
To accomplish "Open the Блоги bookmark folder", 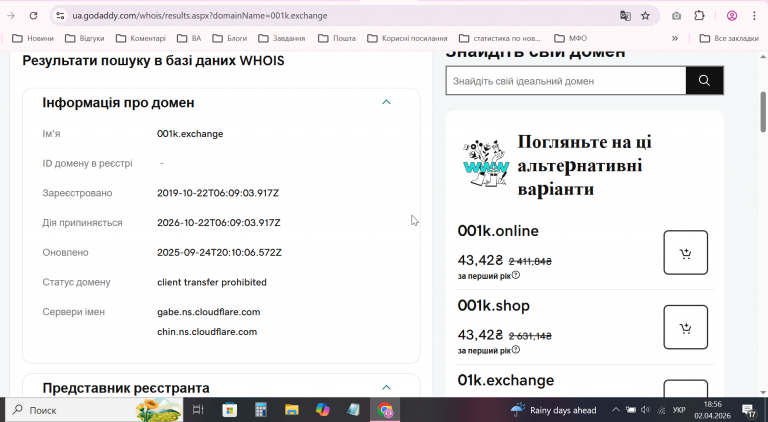I will (230, 38).
